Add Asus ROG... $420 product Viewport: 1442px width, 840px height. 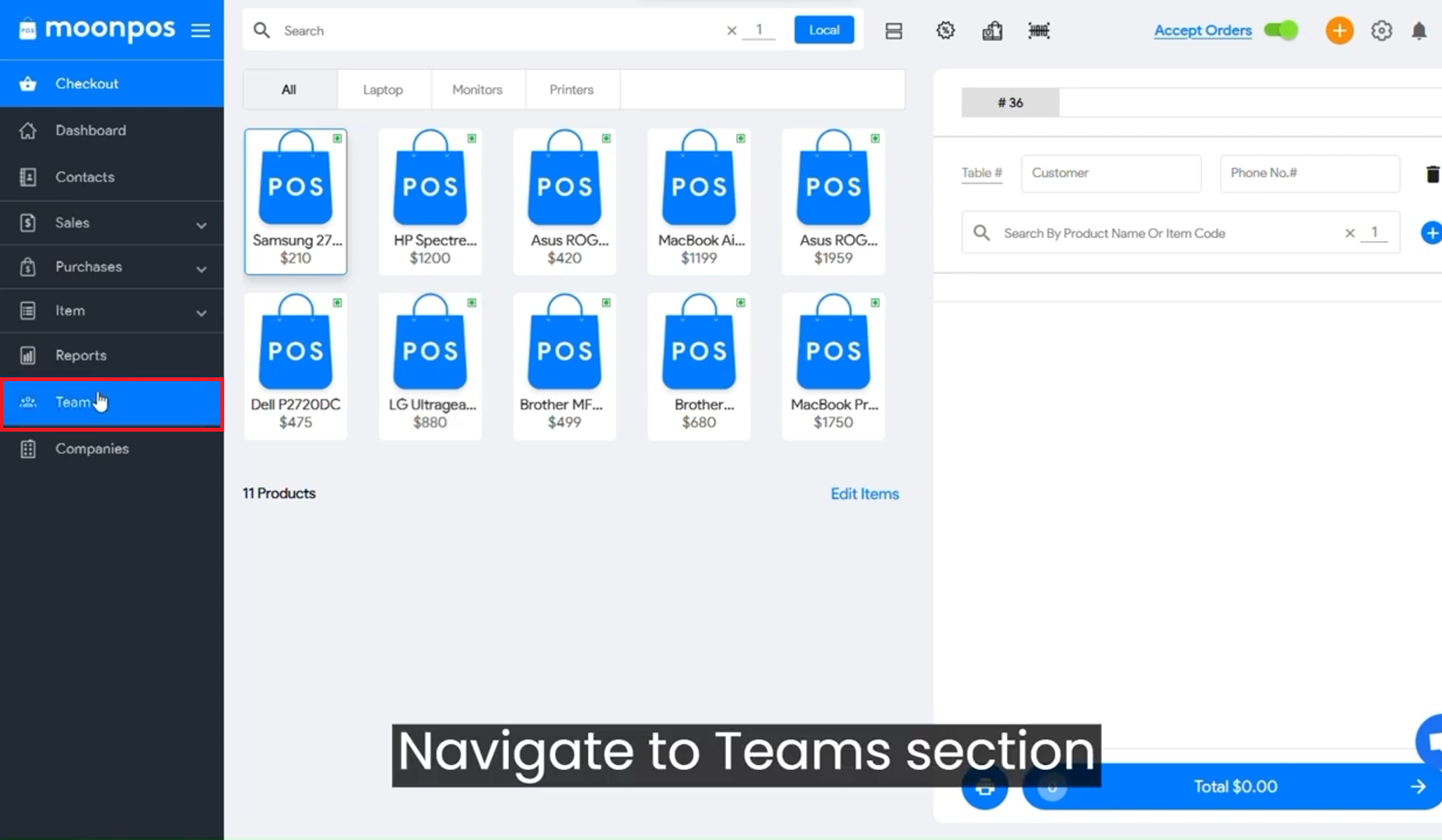coord(565,201)
